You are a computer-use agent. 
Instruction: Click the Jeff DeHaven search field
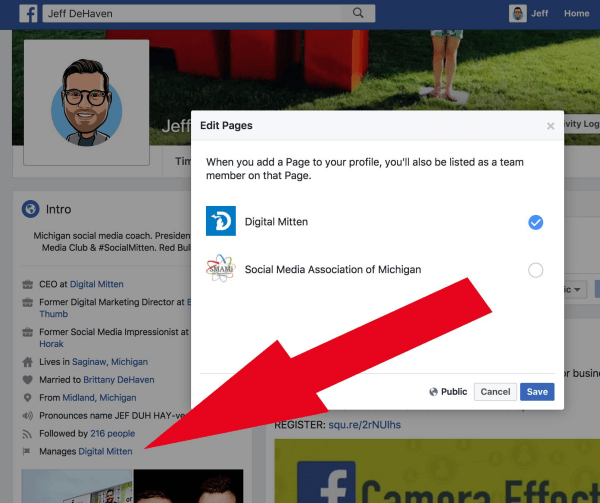tap(209, 13)
